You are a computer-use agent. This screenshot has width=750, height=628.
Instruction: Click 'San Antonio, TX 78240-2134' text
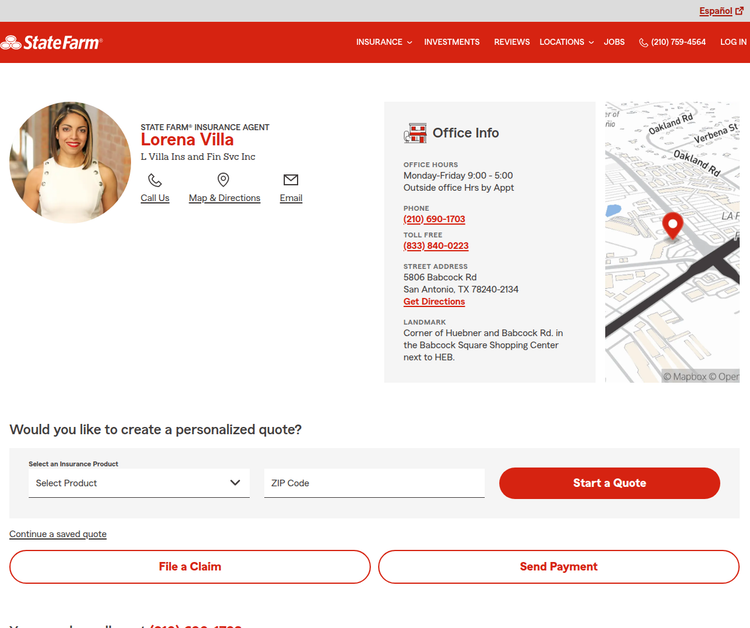point(461,289)
